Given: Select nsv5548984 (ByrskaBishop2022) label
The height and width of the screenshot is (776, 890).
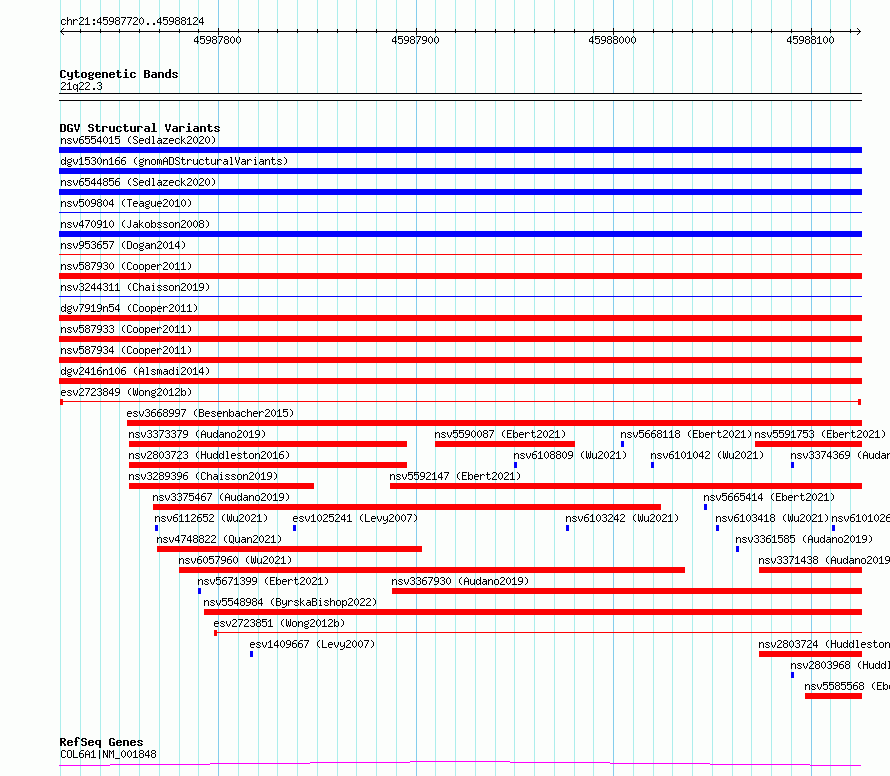Looking at the screenshot, I should point(290,602).
